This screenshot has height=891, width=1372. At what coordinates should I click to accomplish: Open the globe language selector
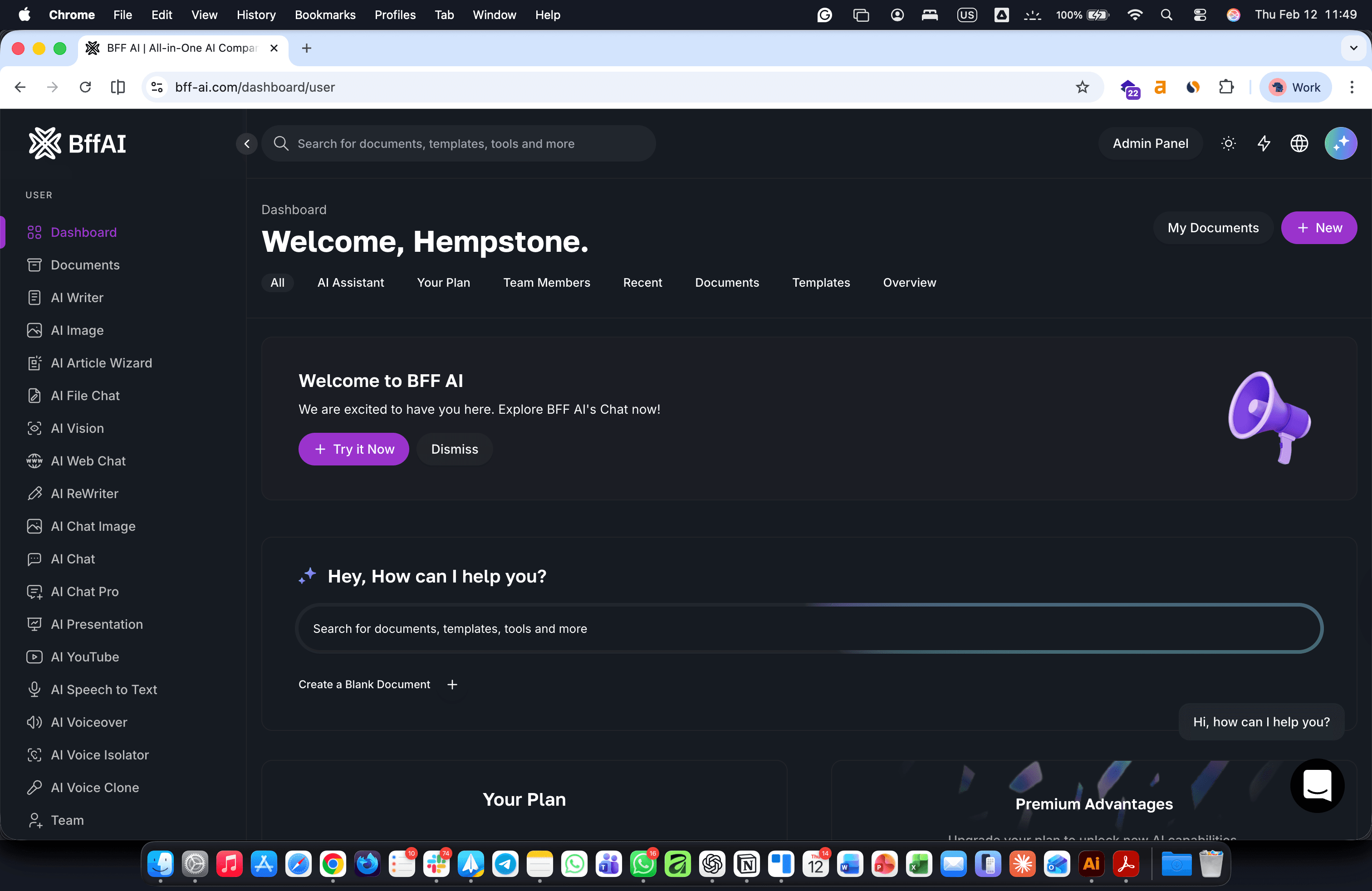[1299, 143]
